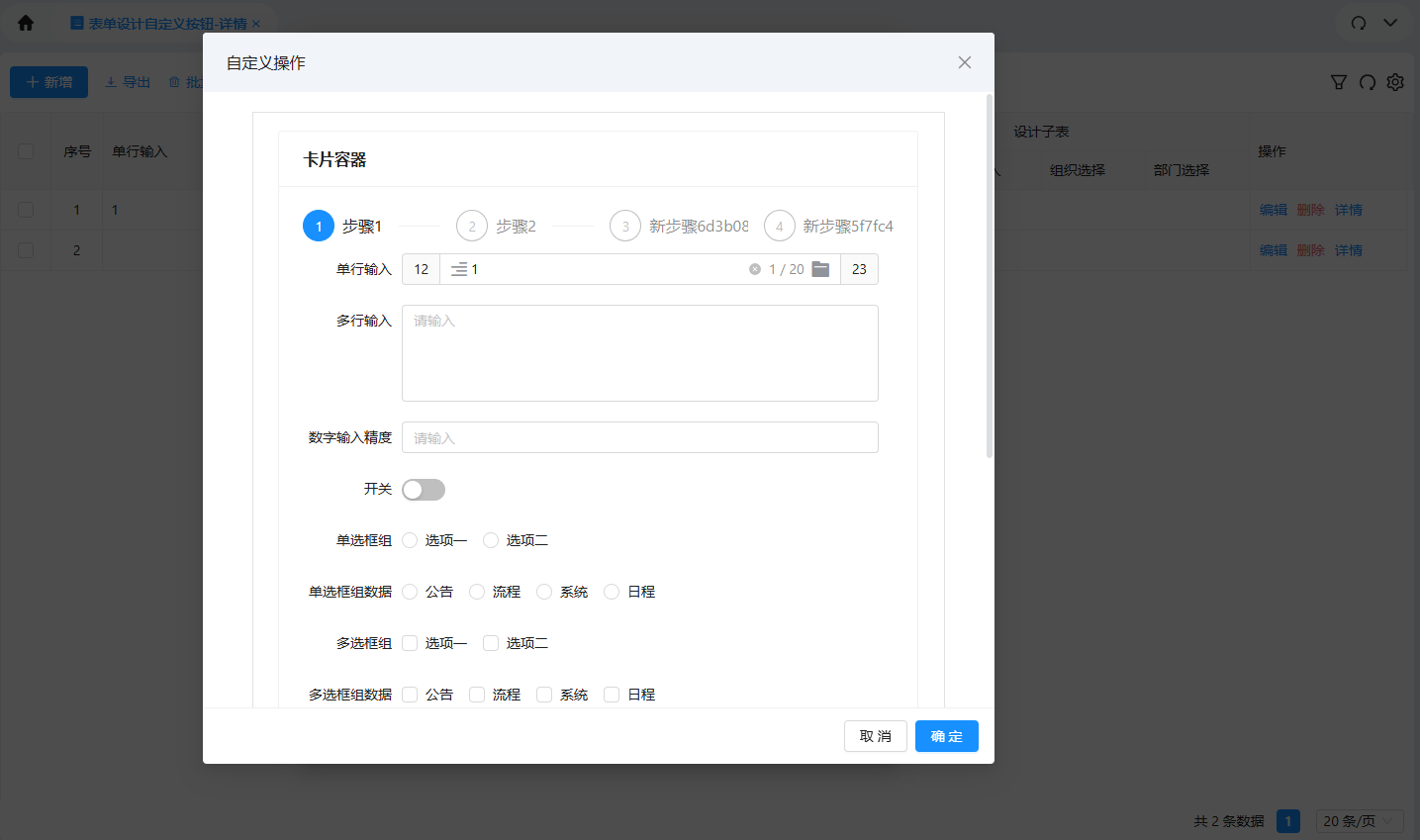This screenshot has width=1420, height=840.
Task: Go to step 3 新步骤6d3b08
Action: tap(680, 227)
